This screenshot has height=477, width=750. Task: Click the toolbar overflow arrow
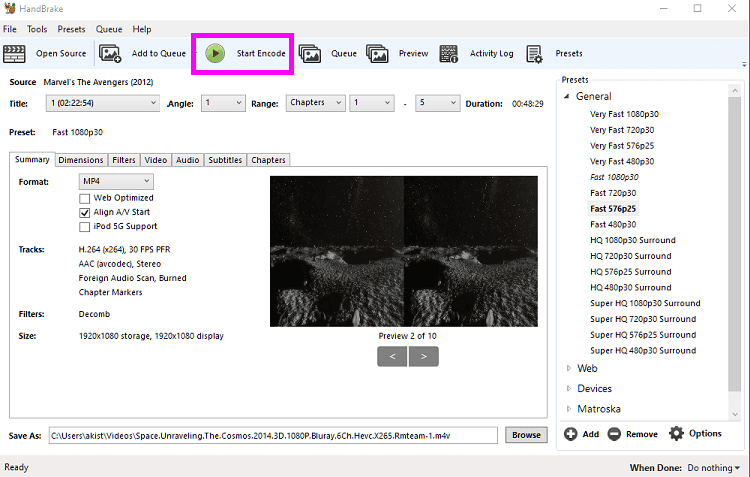[744, 64]
